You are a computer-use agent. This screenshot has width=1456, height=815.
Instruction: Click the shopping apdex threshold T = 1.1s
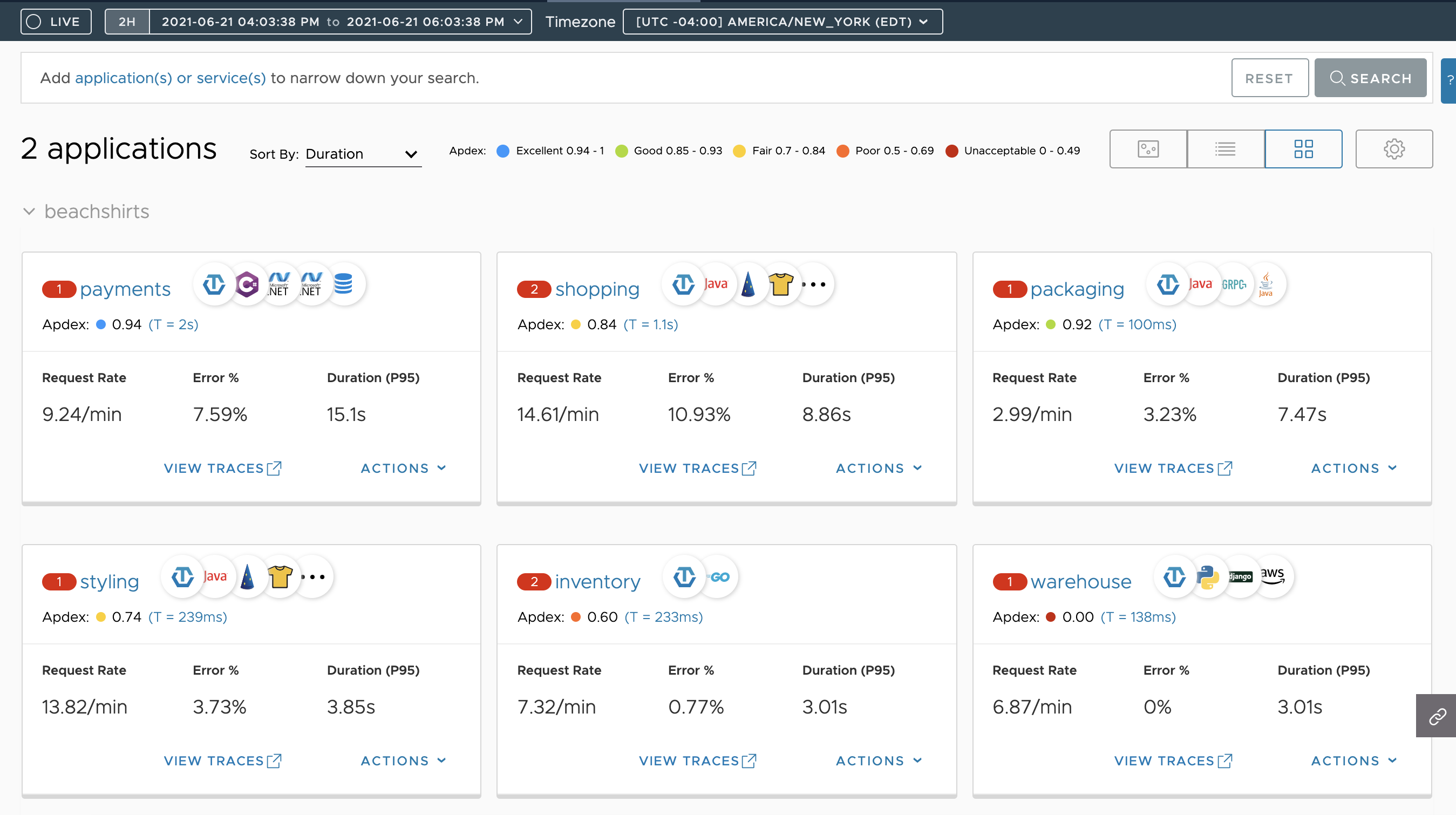click(651, 324)
